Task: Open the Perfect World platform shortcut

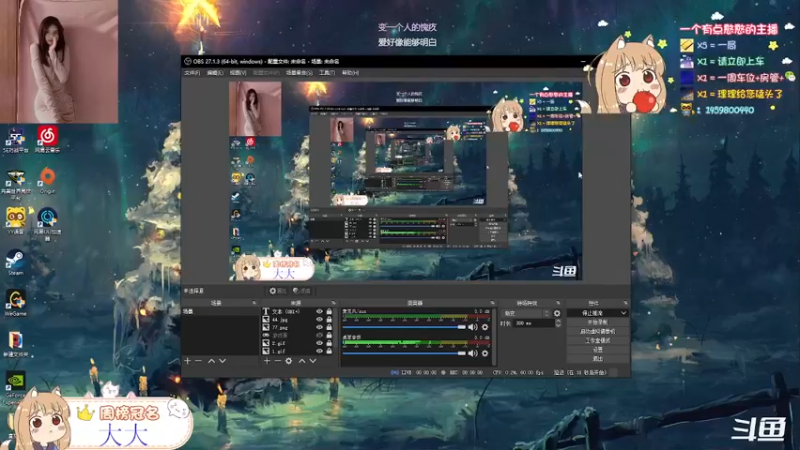Action: pyautogui.click(x=15, y=184)
